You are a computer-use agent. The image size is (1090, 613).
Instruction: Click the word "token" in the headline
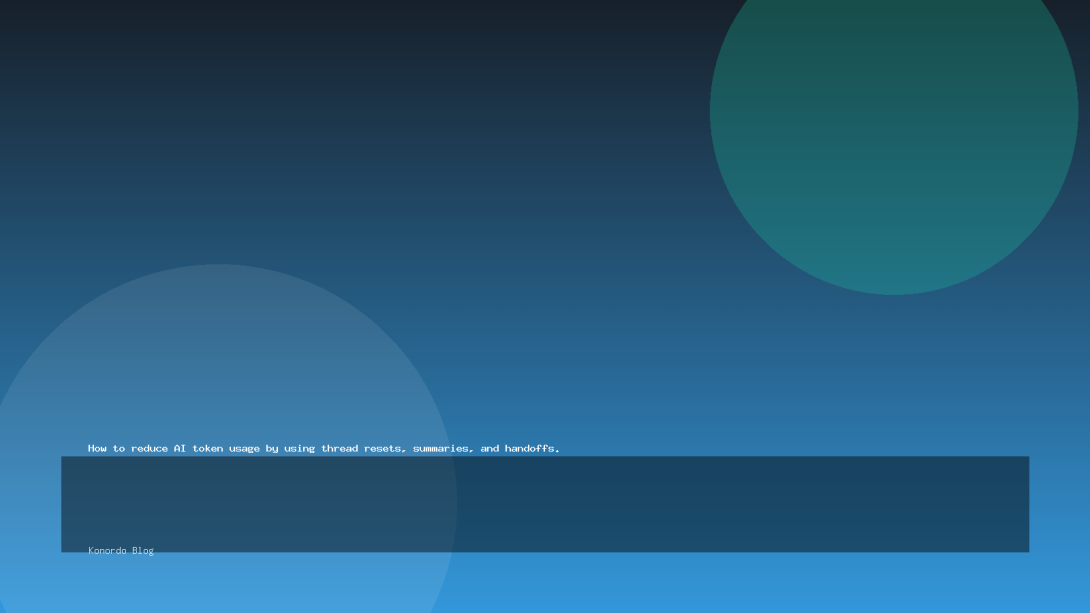(x=207, y=448)
